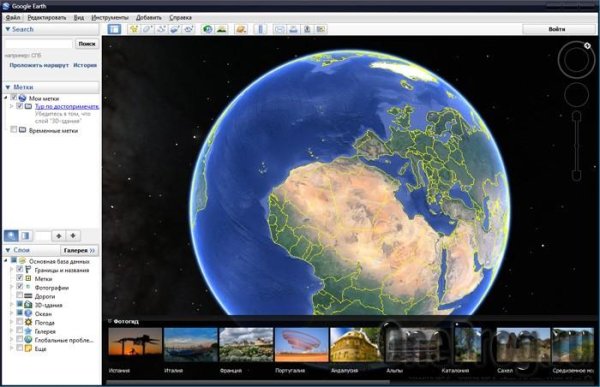Open the Инструменты menu
Image resolution: width=600 pixels, height=387 pixels.
point(110,18)
